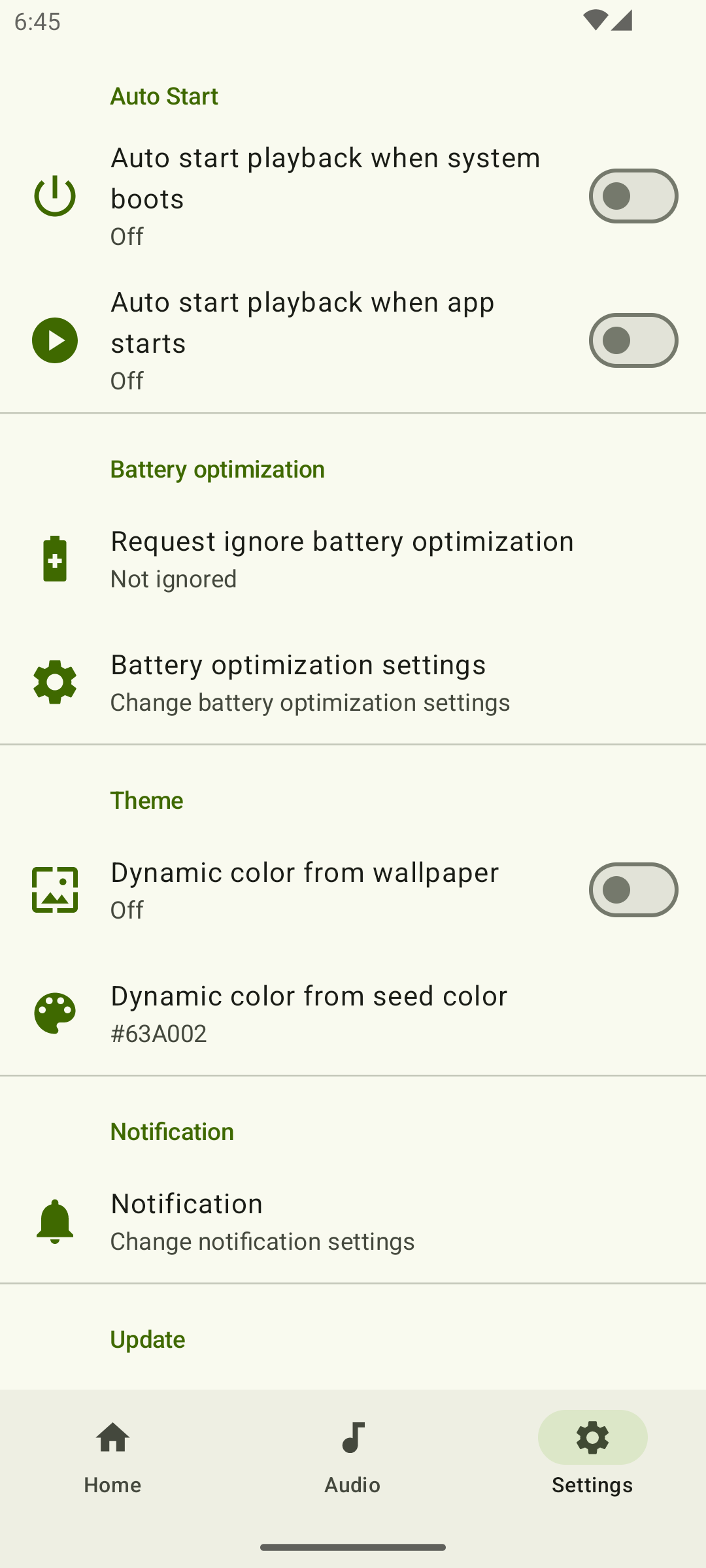706x1568 pixels.
Task: Click the power icon beside system boot autostart
Action: 55,196
